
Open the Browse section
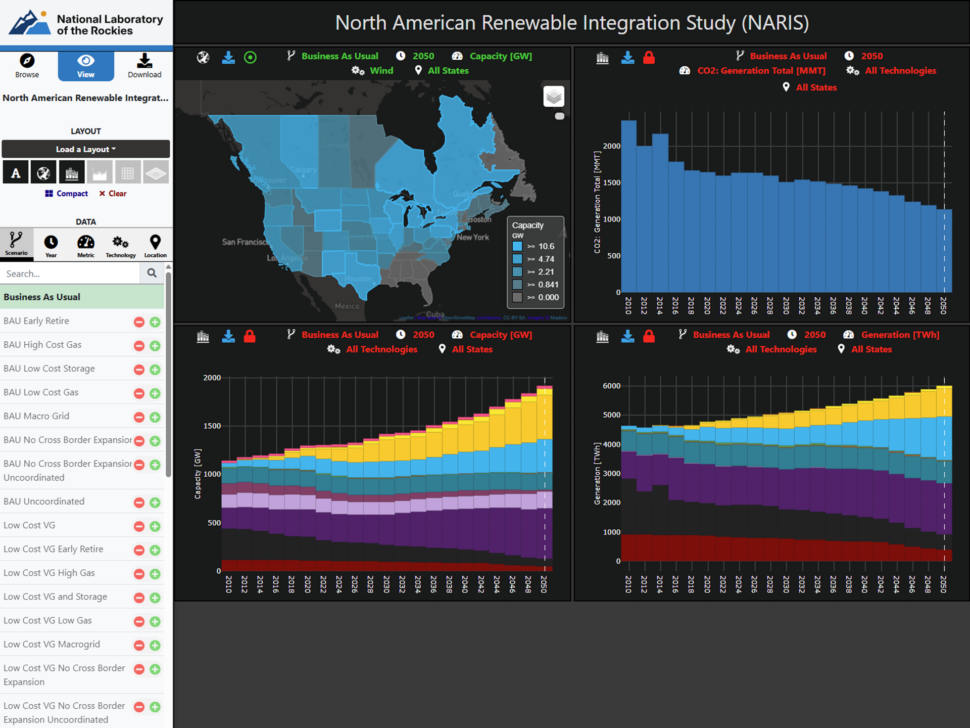tap(27, 66)
